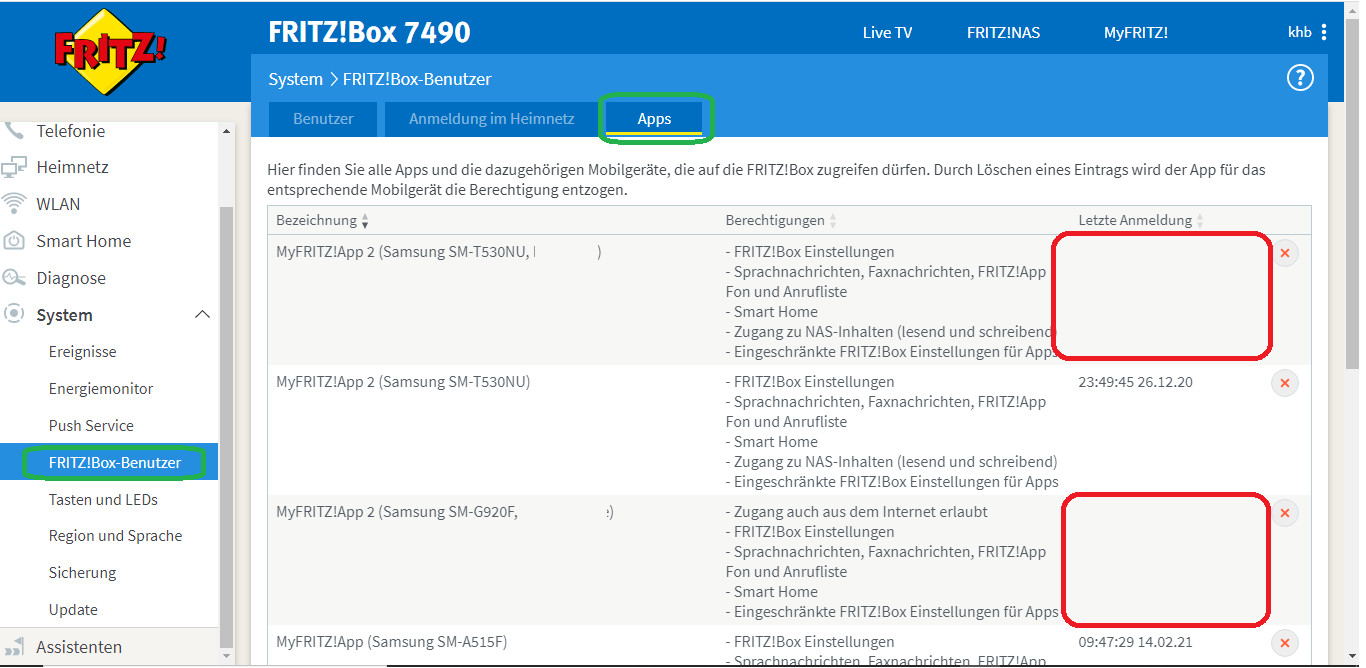Viewport: 1366px width, 668px height.
Task: Click the Heimnetz network icon
Action: point(14,167)
